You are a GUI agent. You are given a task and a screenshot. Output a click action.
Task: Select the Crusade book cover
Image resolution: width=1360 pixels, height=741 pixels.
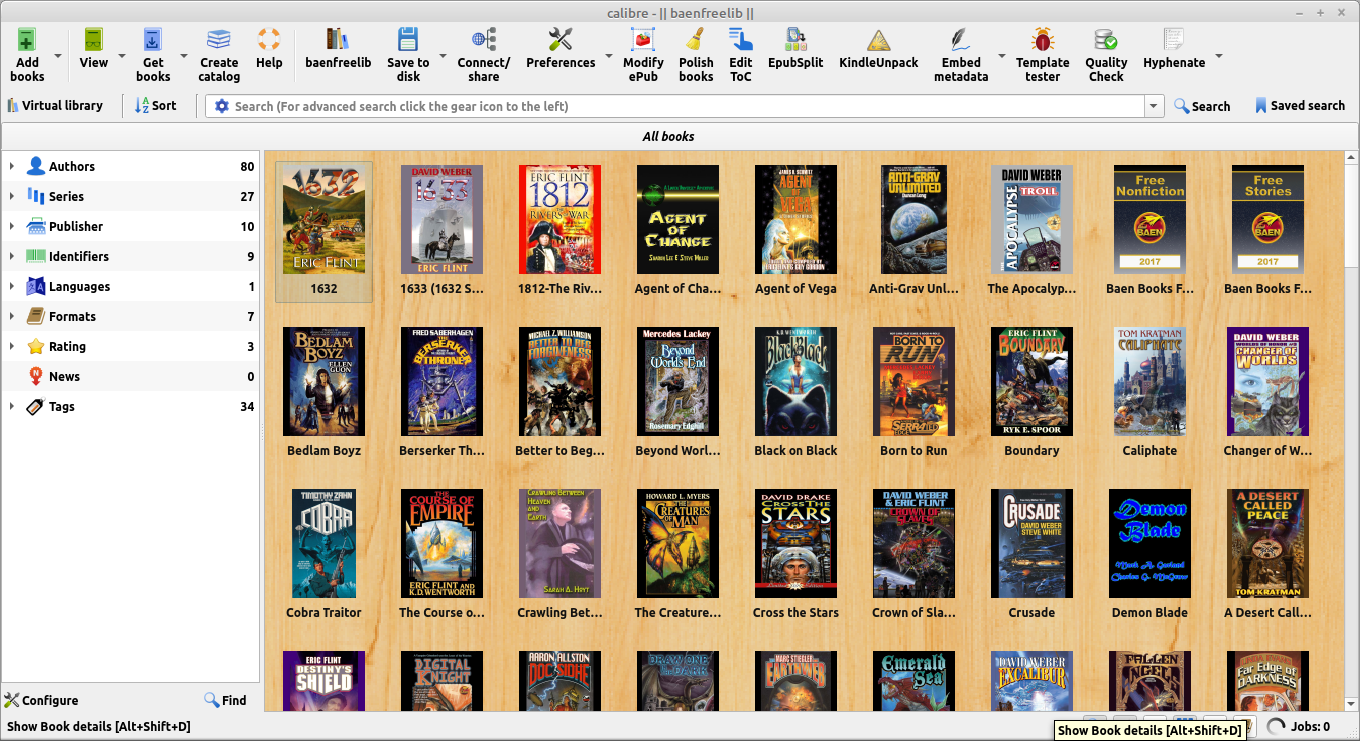1032,544
